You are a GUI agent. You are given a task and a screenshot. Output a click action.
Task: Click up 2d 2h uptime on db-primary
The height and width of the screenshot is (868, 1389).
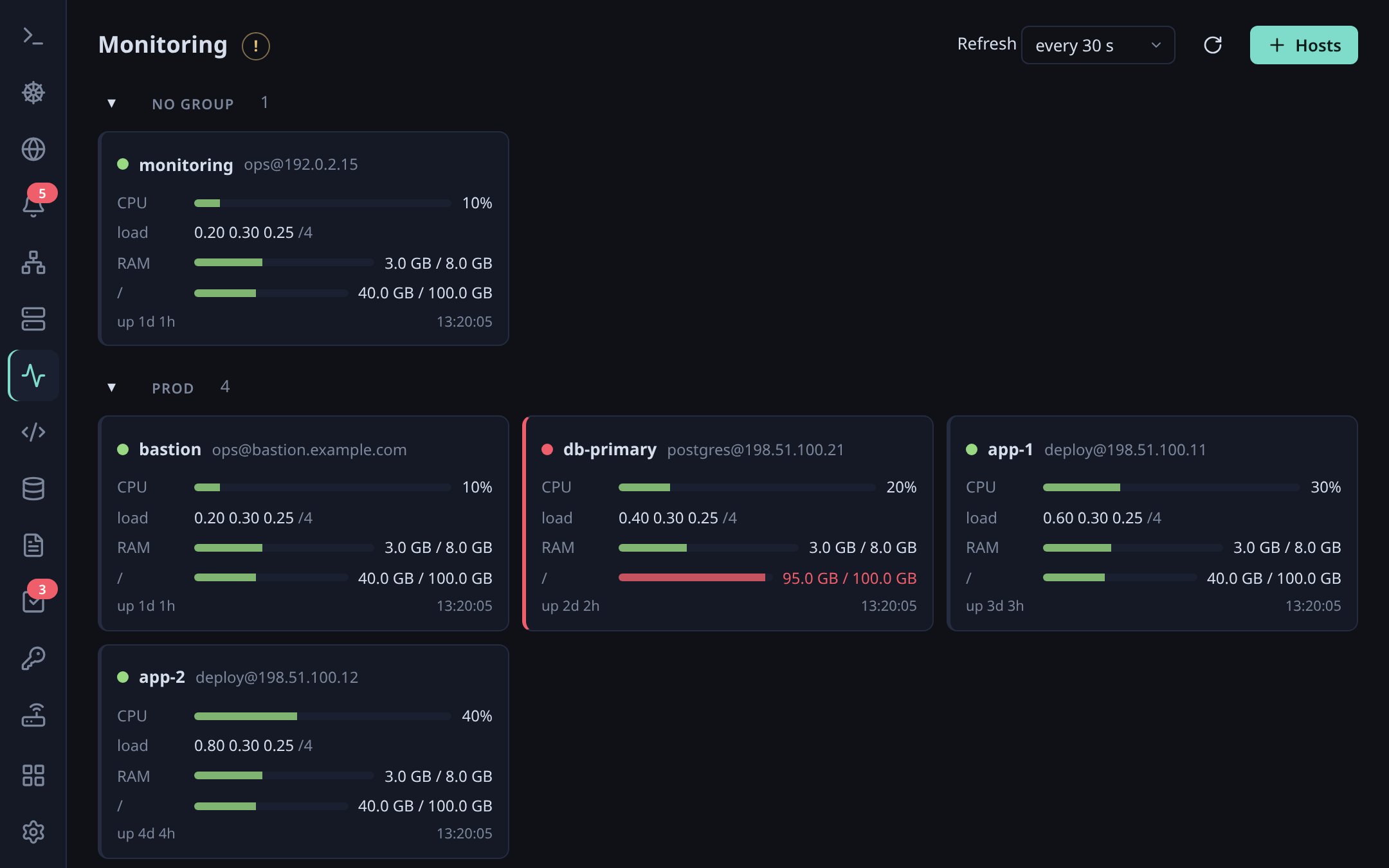tap(570, 606)
